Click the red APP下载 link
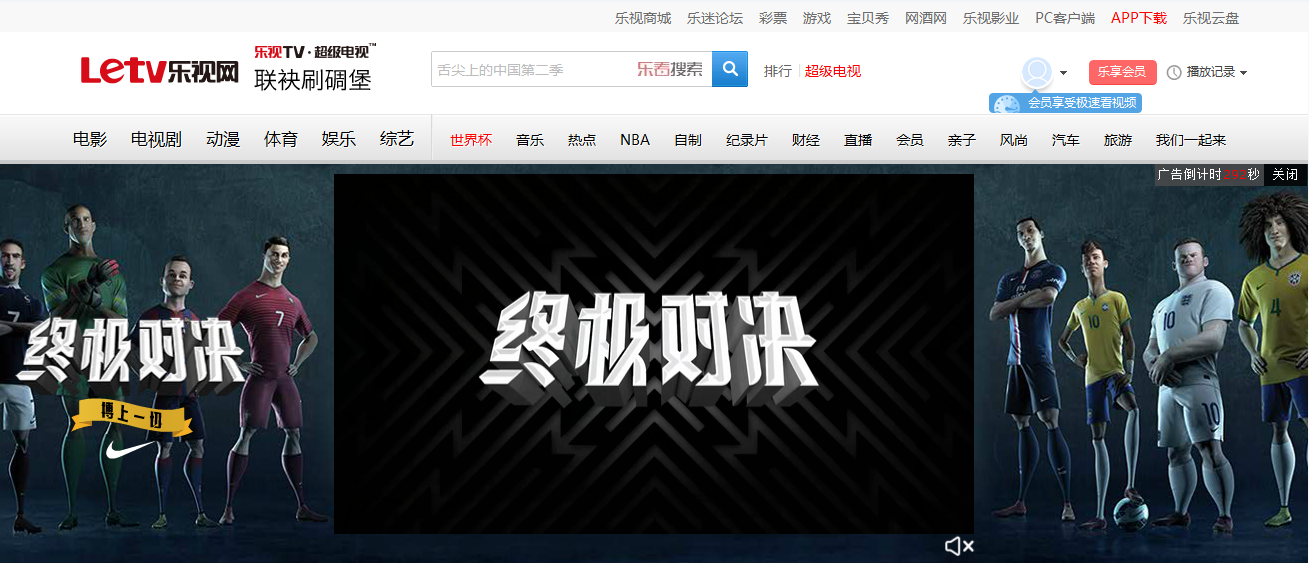This screenshot has width=1309, height=563. tap(1139, 18)
